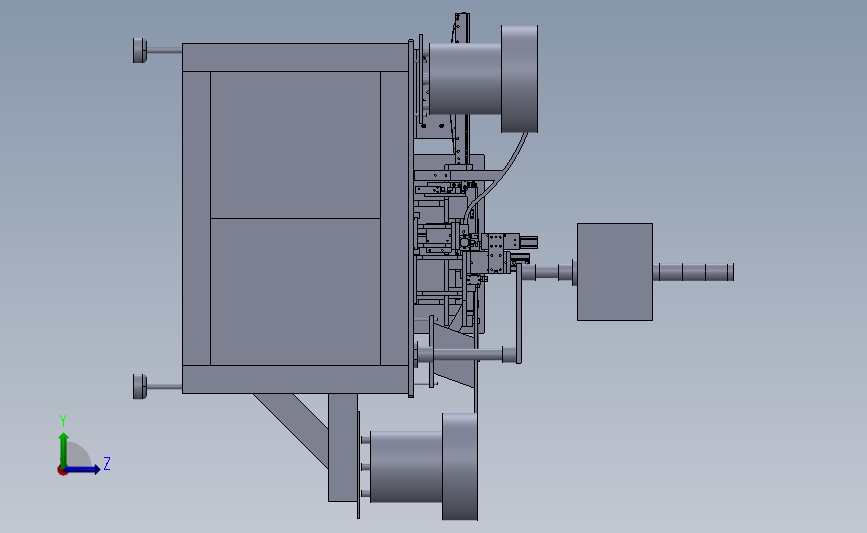Select the bottom-left leveling foot
867x533 pixels.
pyautogui.click(x=140, y=386)
